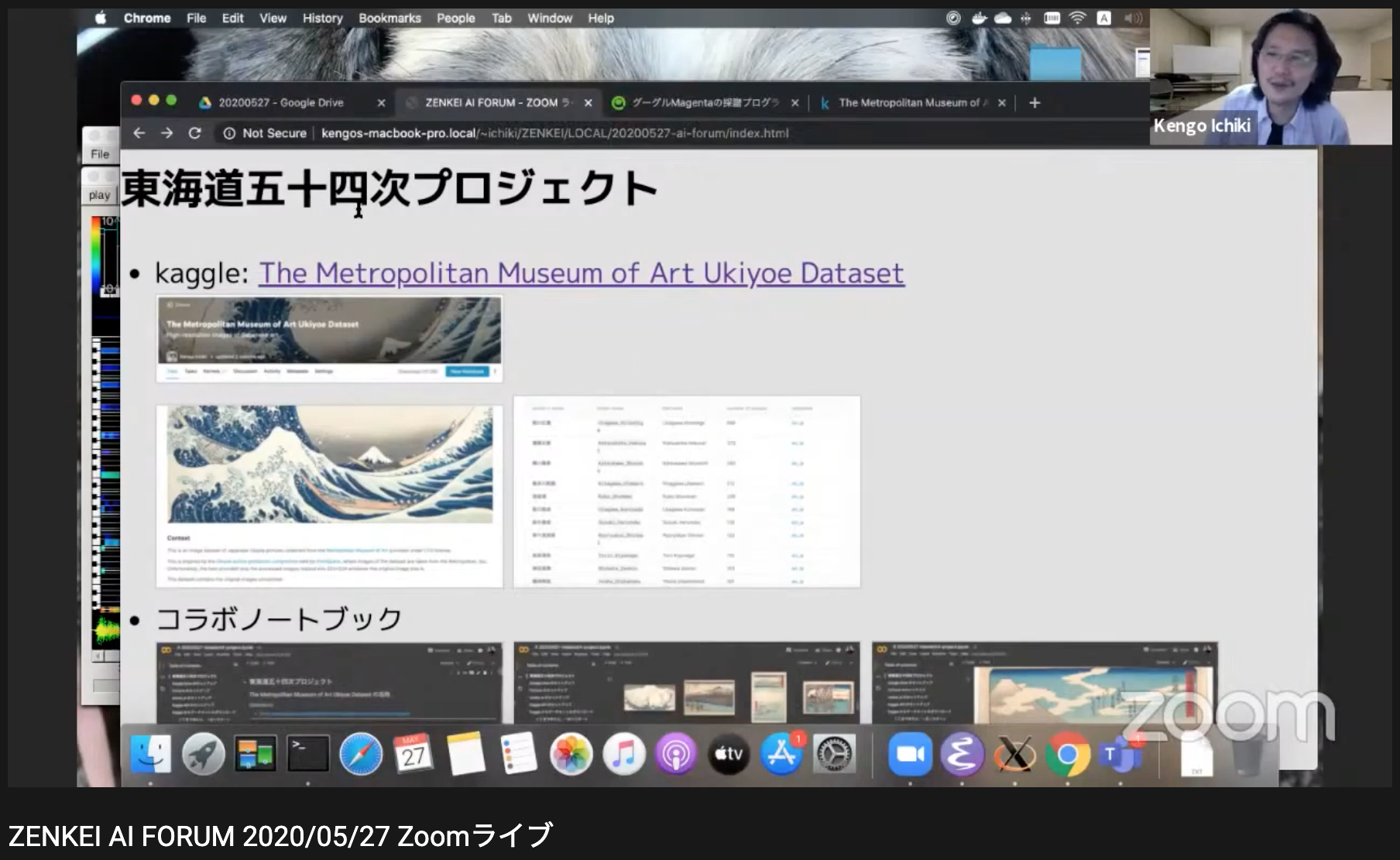Open Notes from the Dock
The image size is (1400, 860).
click(465, 754)
